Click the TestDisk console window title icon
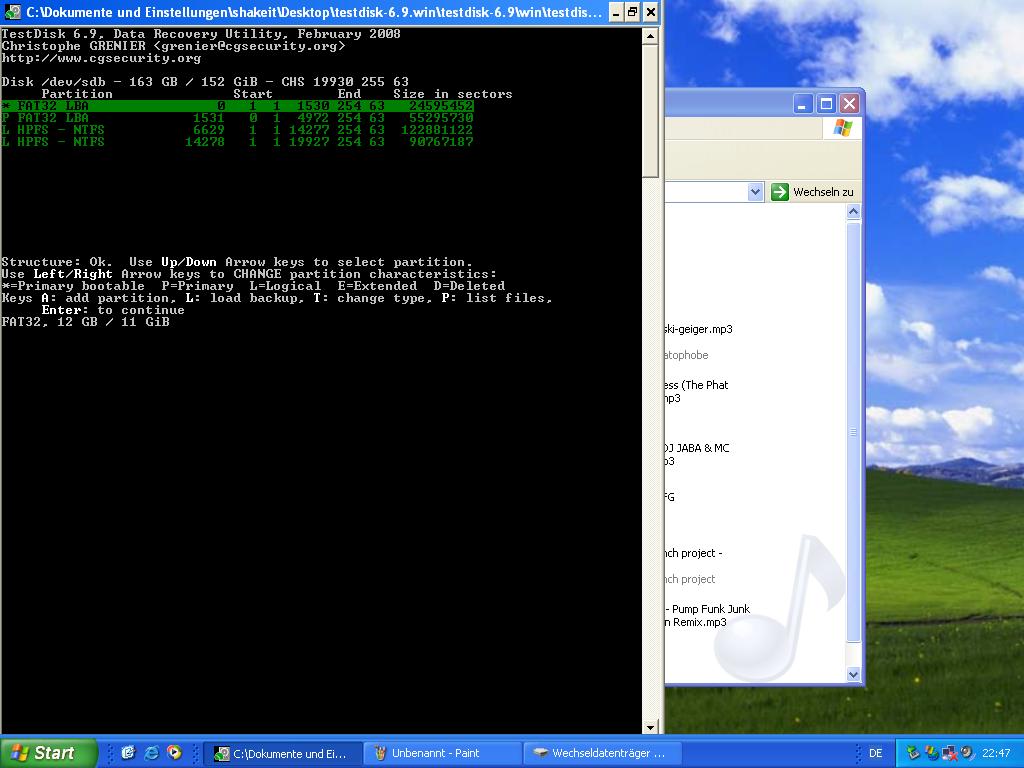This screenshot has width=1024, height=768. tap(12, 12)
